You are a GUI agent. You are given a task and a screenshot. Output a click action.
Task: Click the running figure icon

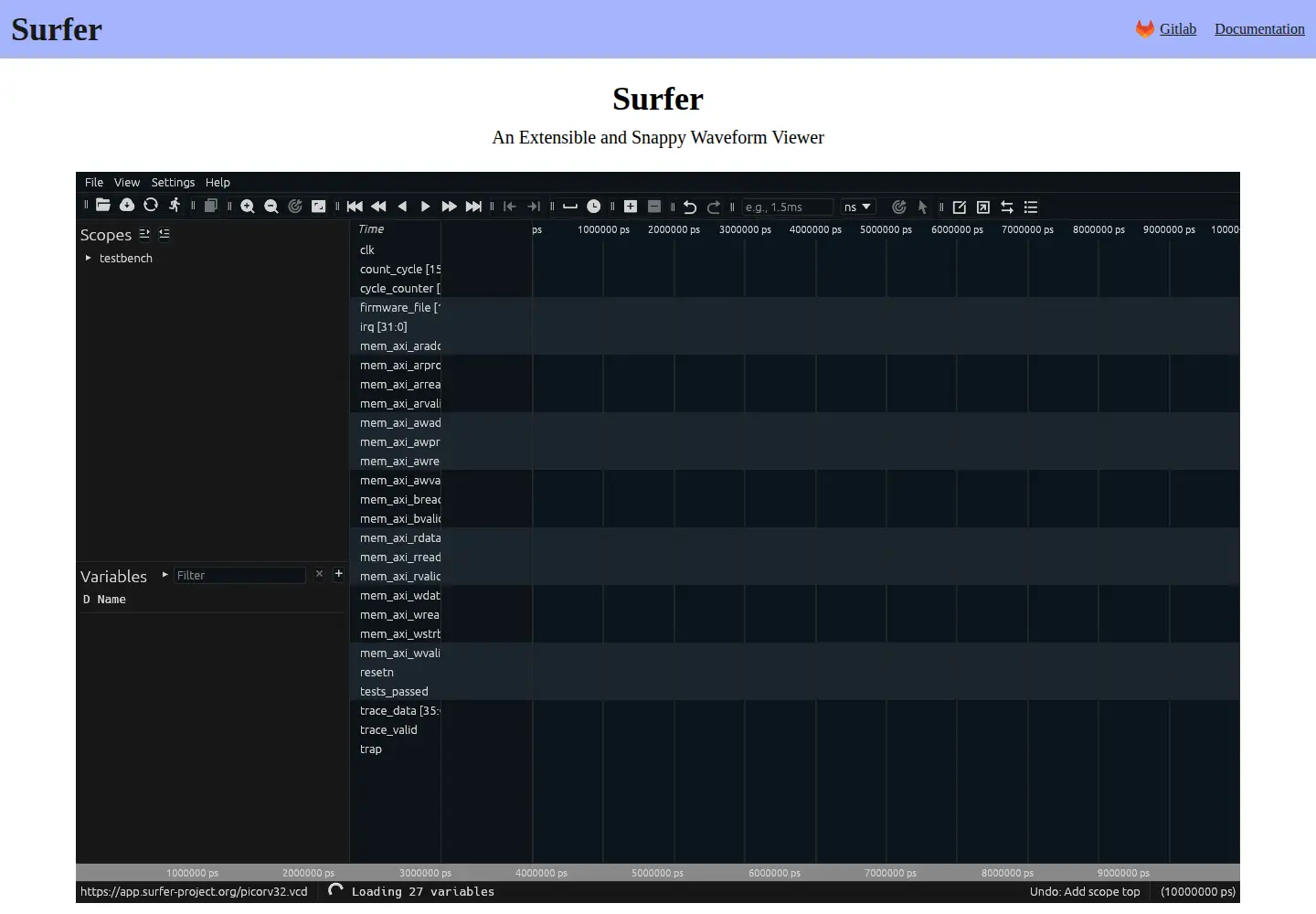(x=175, y=207)
